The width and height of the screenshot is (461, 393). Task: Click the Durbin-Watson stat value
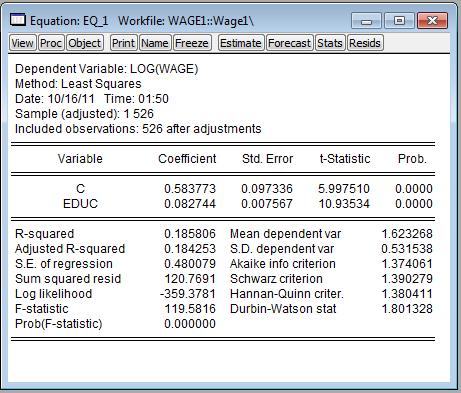click(407, 309)
